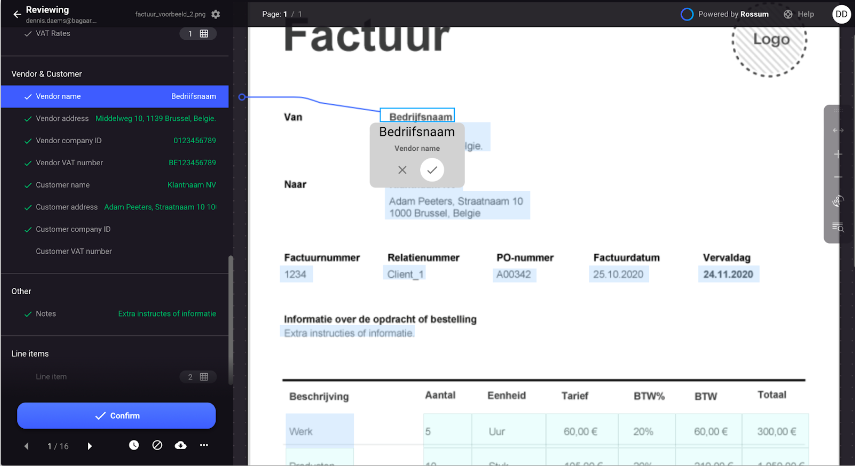This screenshot has width=855, height=466.
Task: Accept the Bedrijfsnaam value with checkmark
Action: click(432, 170)
